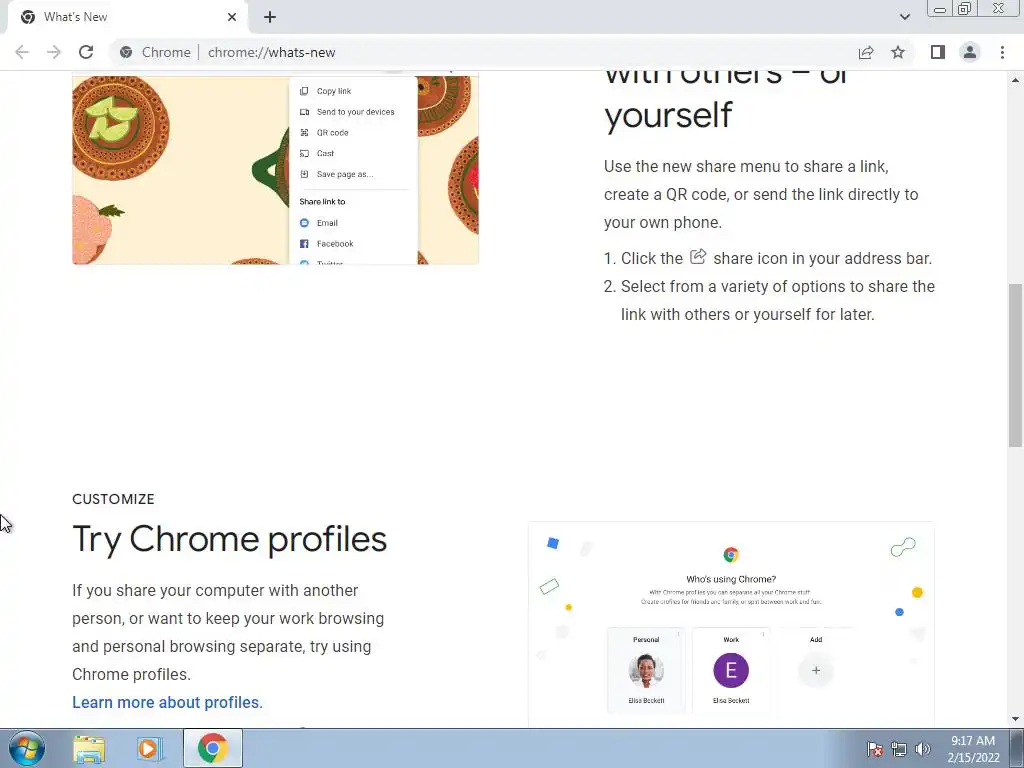Click 'Cast' in the share menu illustration
1024x768 pixels.
(x=325, y=153)
